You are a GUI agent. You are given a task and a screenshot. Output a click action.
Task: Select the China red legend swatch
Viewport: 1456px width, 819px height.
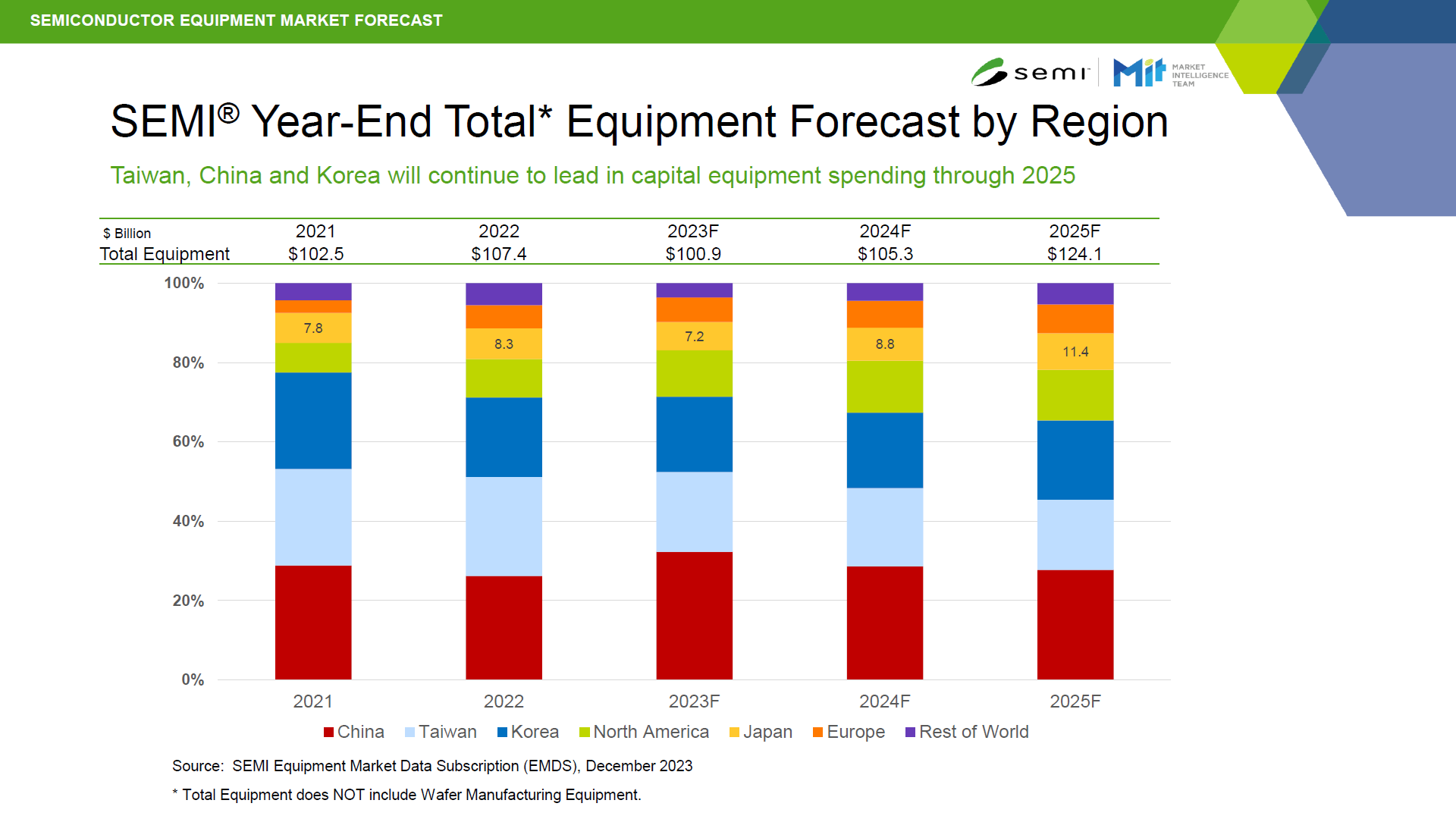(329, 733)
